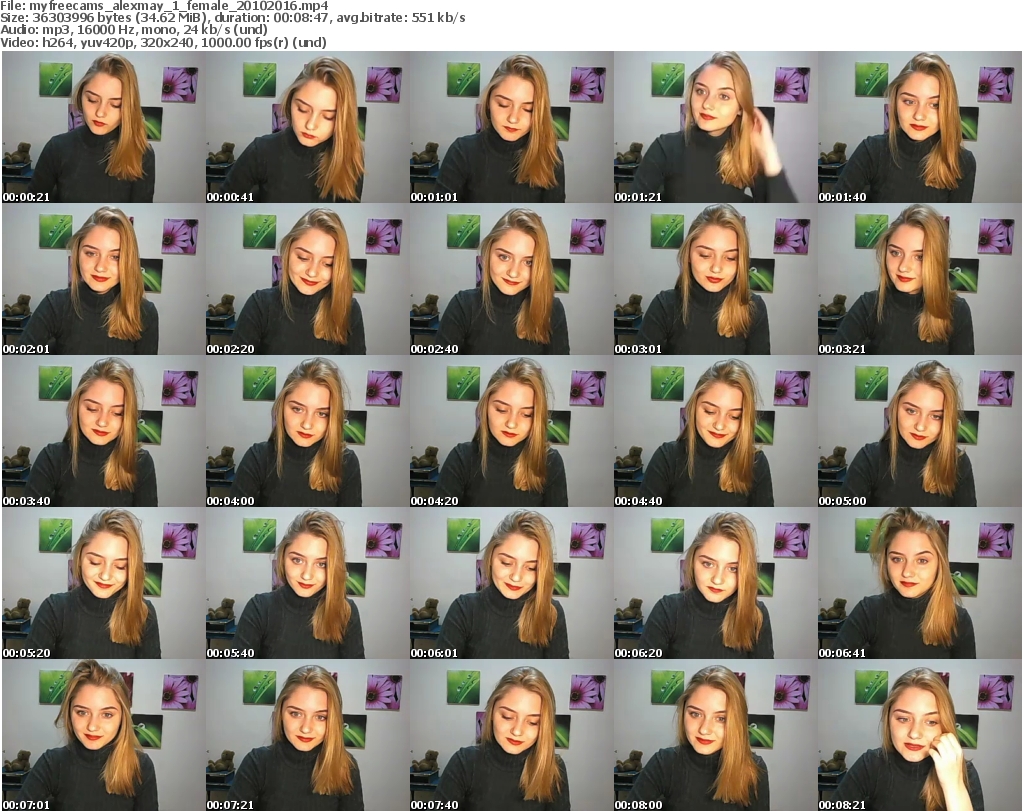The width and height of the screenshot is (1024, 811).
Task: Open the frame stamped 00:01:01
Action: tap(511, 127)
